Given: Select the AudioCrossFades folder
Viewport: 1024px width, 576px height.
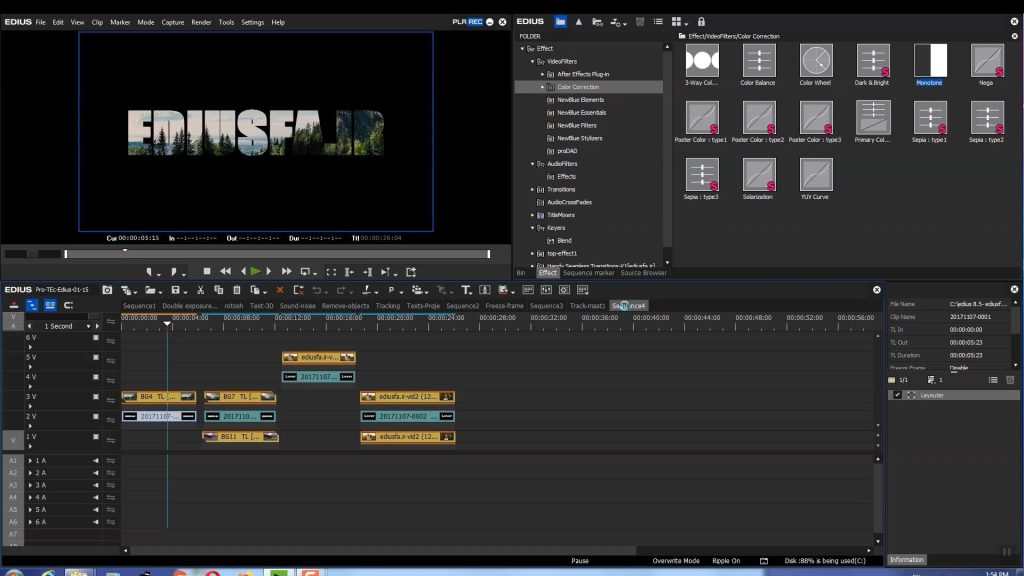Looking at the screenshot, I should [x=569, y=202].
